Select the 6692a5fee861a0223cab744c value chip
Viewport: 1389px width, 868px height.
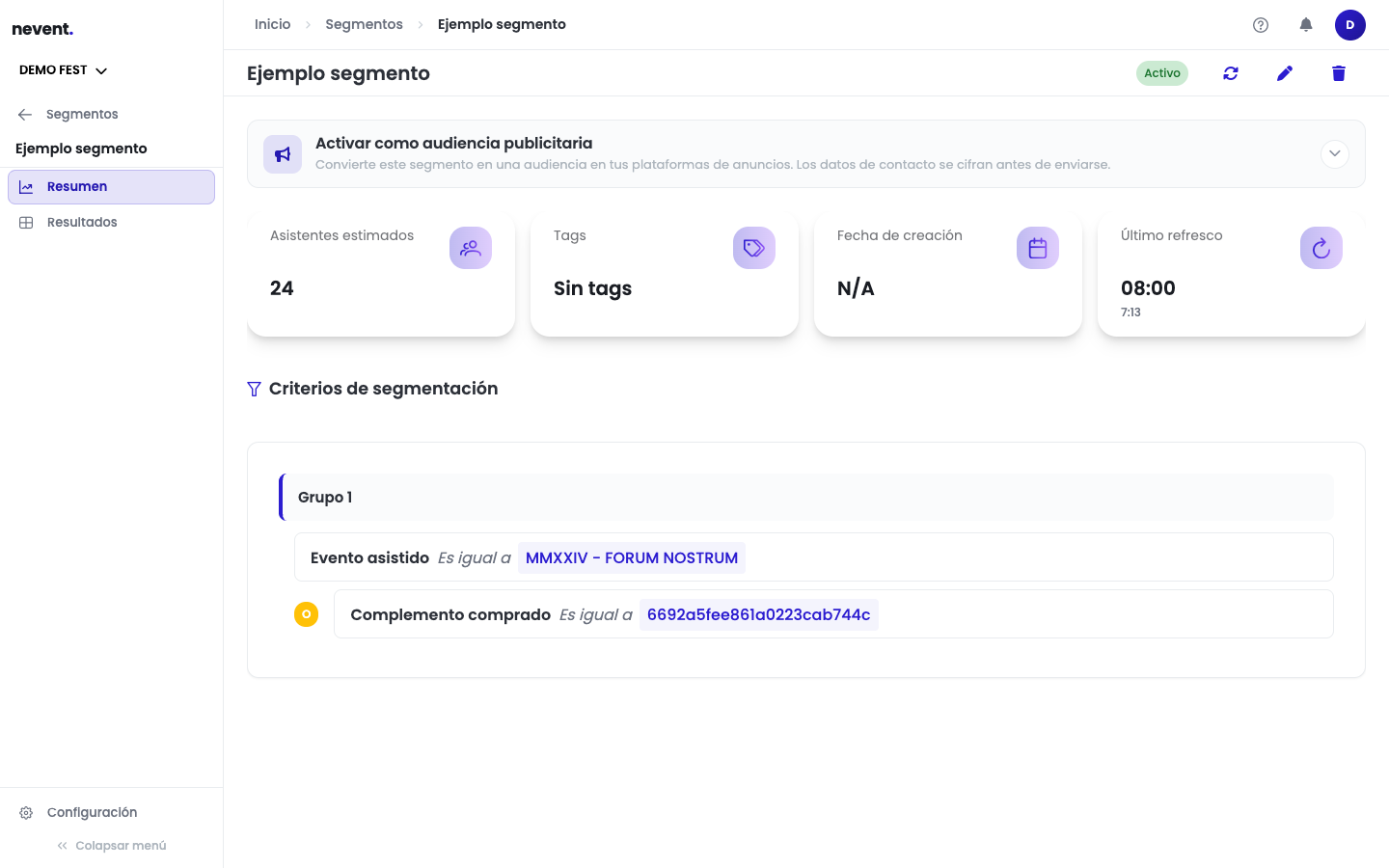[x=758, y=614]
